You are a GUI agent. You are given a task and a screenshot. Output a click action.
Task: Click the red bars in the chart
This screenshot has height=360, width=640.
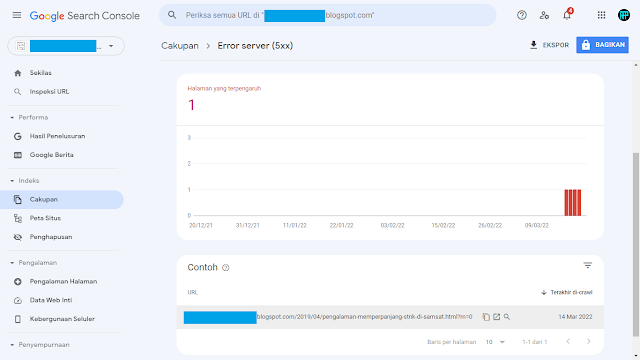point(573,202)
